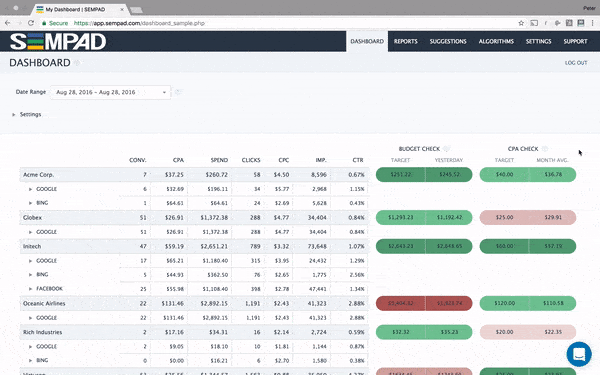Click Oceanic Airlines red budget check pill
This screenshot has height=375, width=600.
click(424, 303)
